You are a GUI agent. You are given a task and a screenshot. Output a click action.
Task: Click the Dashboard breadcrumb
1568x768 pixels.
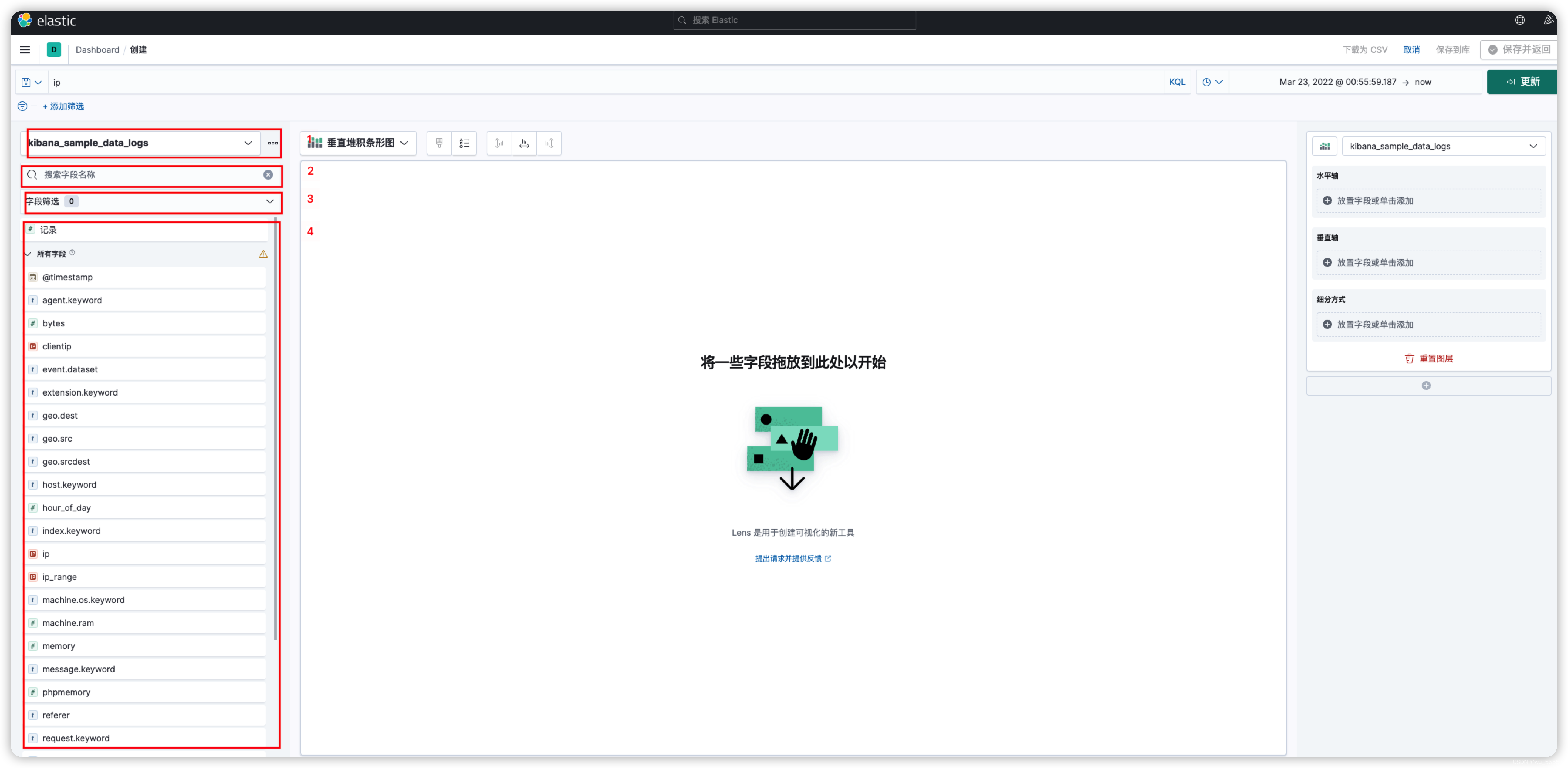[97, 50]
